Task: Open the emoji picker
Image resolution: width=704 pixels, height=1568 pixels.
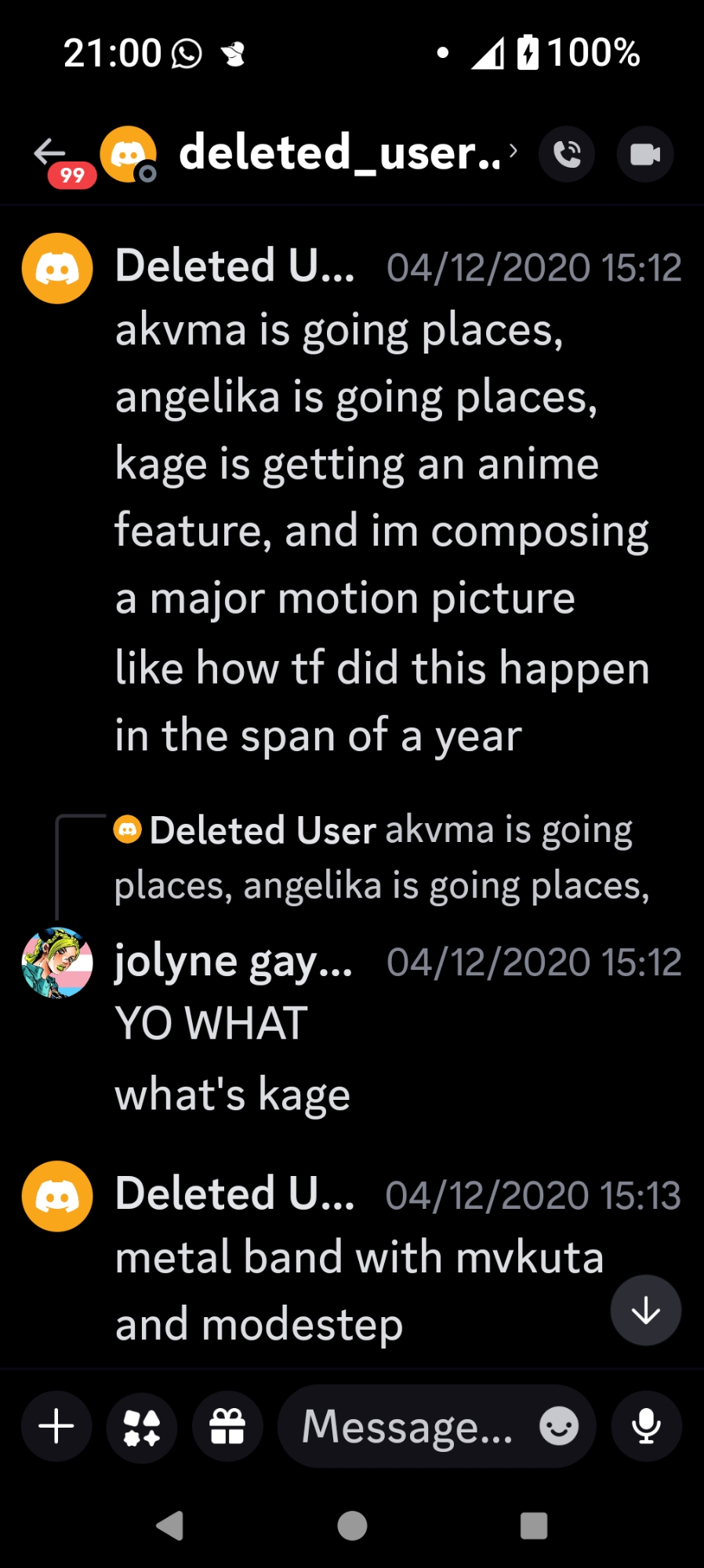Action: click(559, 1426)
